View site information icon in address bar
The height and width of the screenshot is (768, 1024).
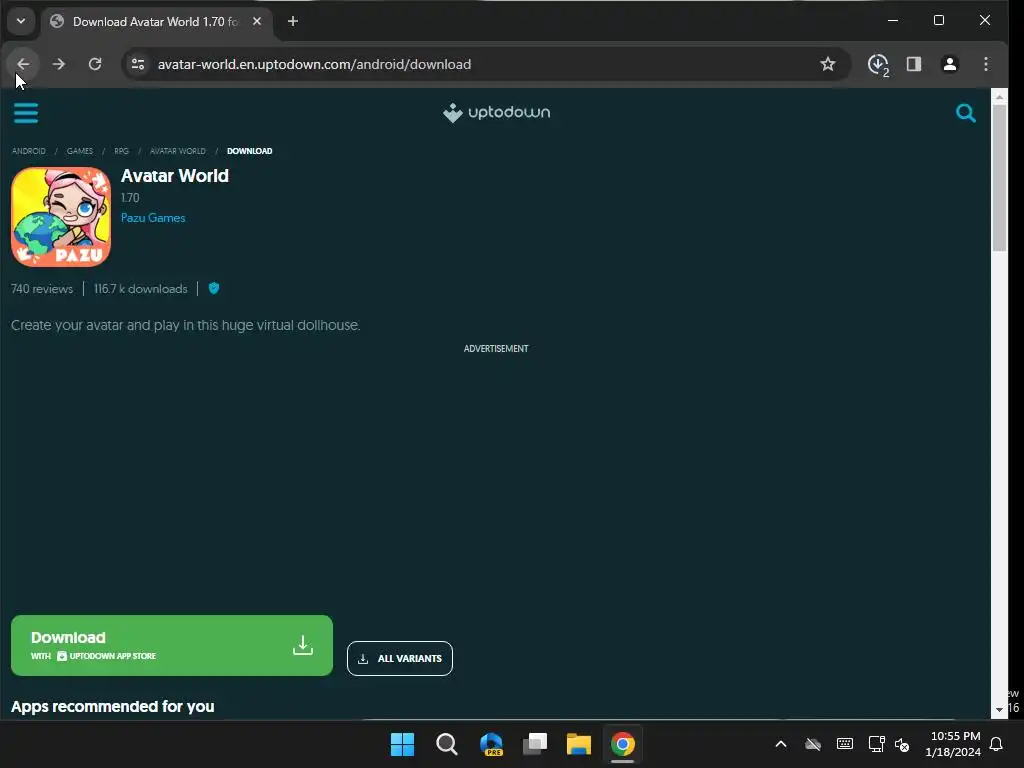click(x=138, y=64)
